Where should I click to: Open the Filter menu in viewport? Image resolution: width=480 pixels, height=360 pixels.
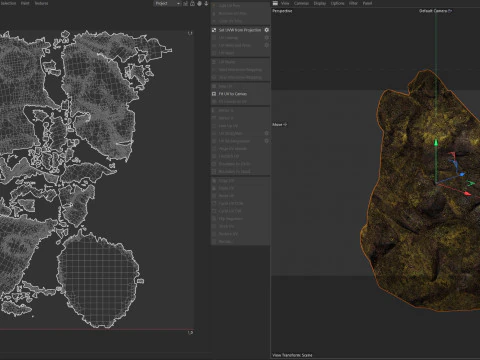click(353, 3)
